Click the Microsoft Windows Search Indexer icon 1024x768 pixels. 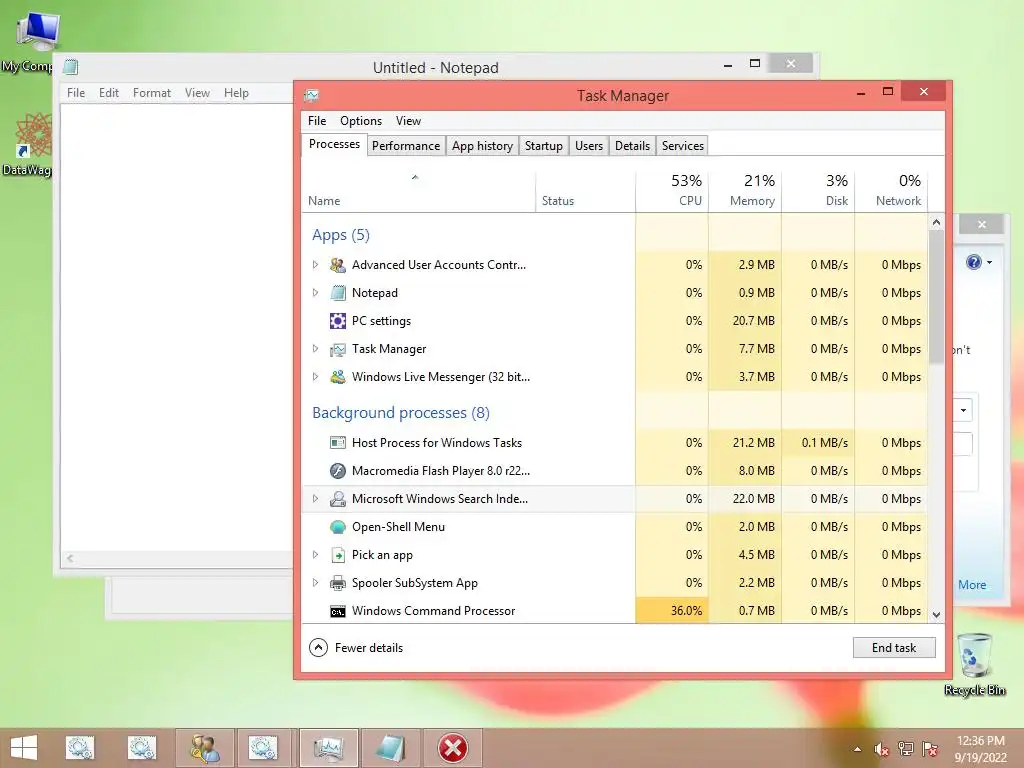tap(338, 499)
